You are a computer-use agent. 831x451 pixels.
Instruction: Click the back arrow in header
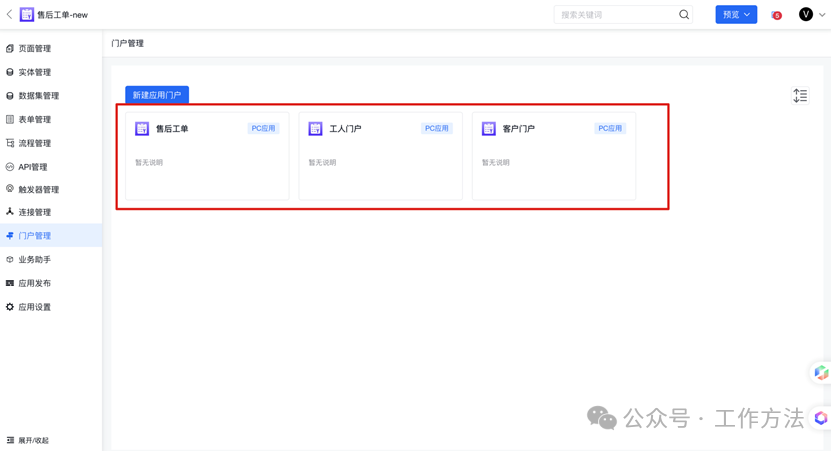[x=9, y=15]
